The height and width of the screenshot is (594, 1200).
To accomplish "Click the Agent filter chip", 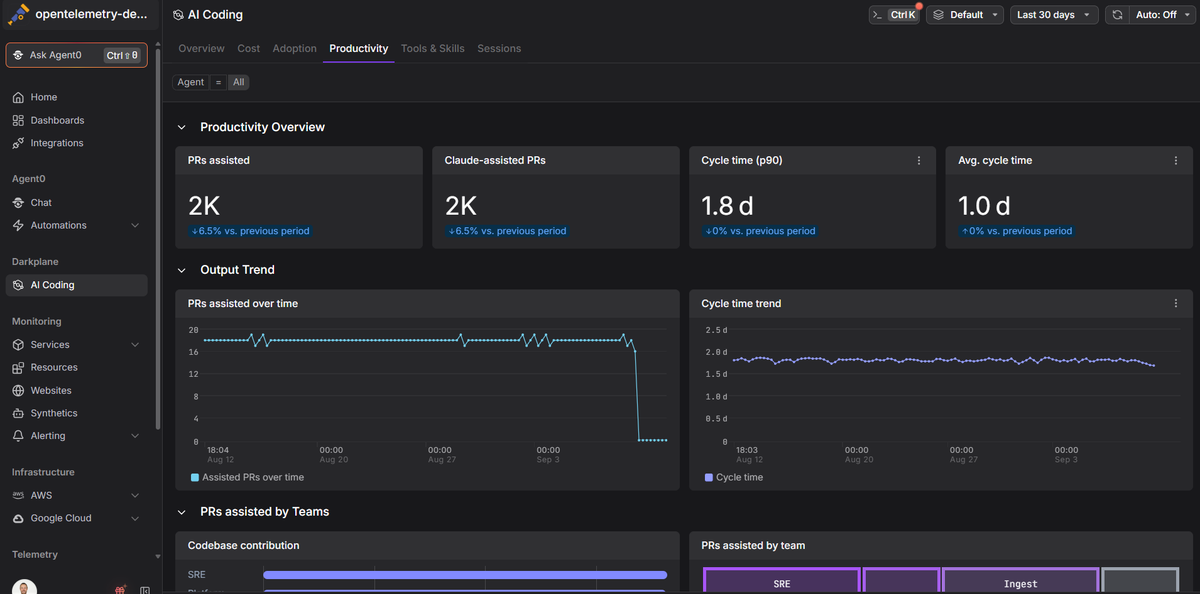I will point(191,82).
